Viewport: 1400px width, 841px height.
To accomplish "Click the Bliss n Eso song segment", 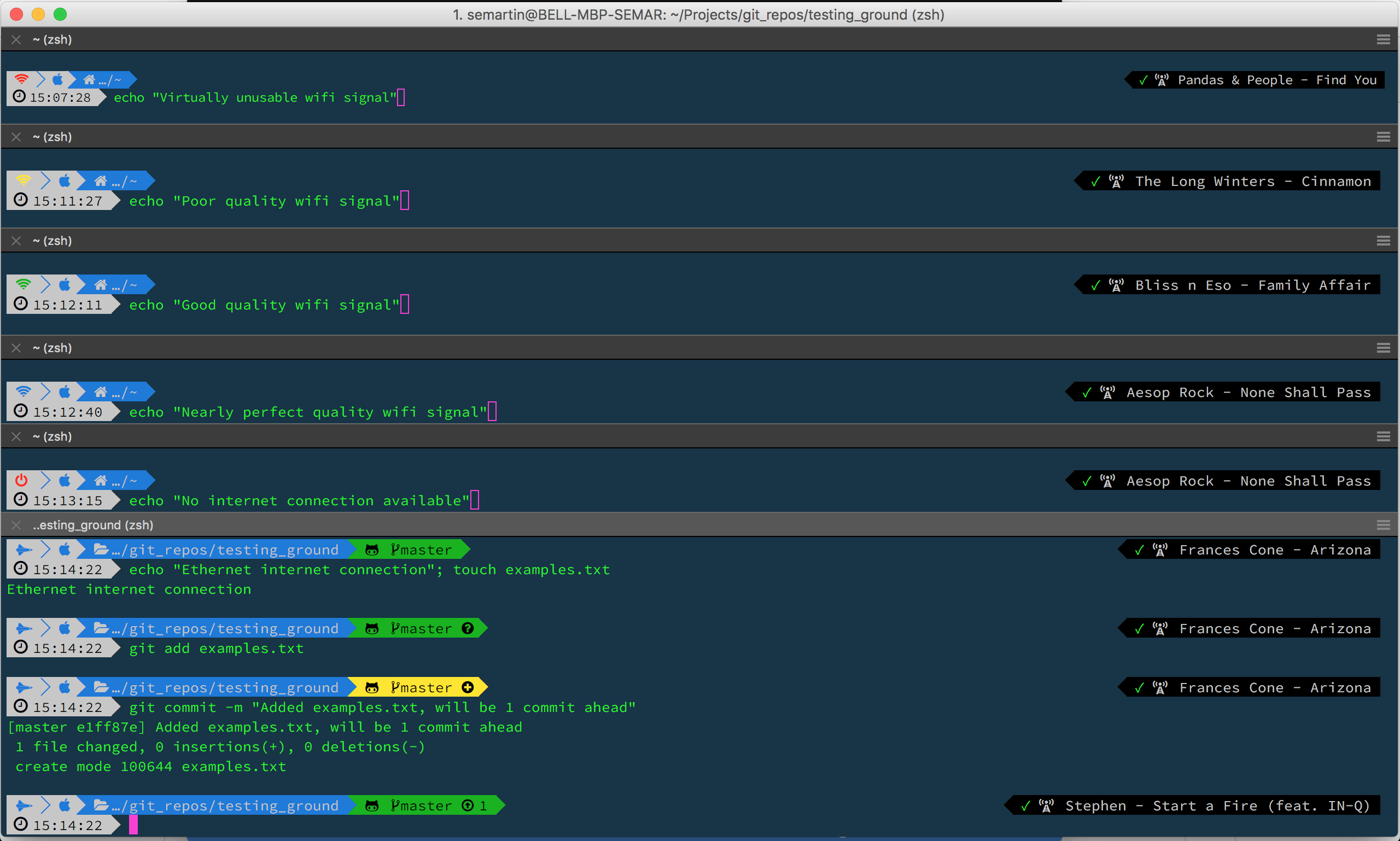I will pyautogui.click(x=1252, y=285).
